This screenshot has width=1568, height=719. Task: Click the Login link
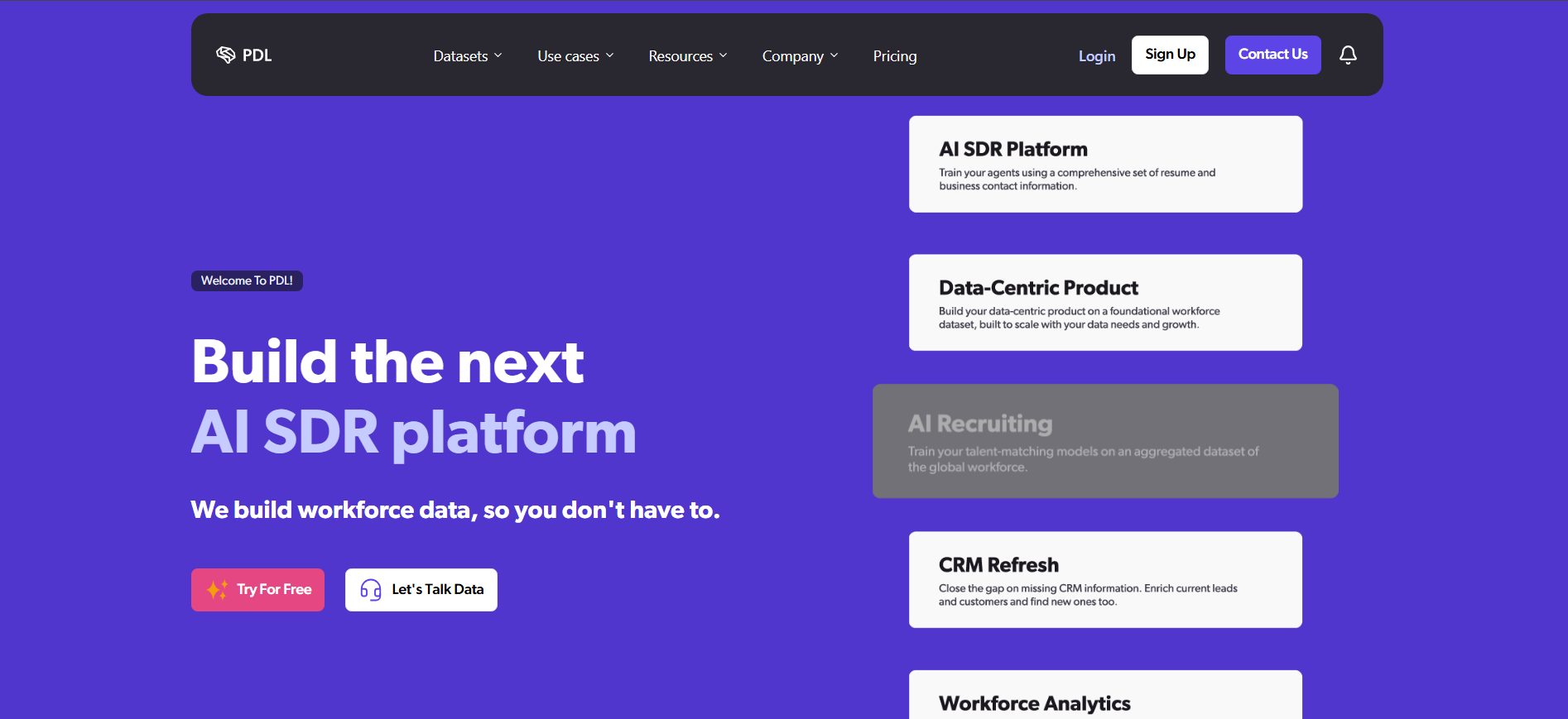coord(1097,55)
